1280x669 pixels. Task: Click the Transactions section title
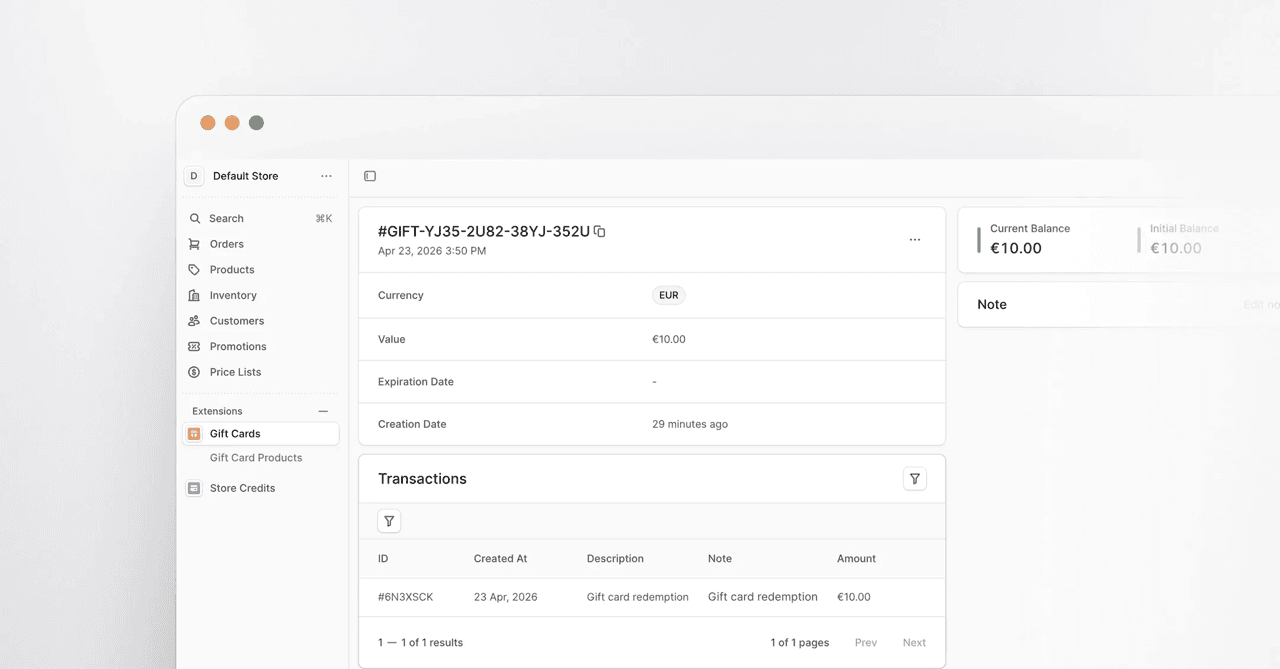tap(422, 479)
